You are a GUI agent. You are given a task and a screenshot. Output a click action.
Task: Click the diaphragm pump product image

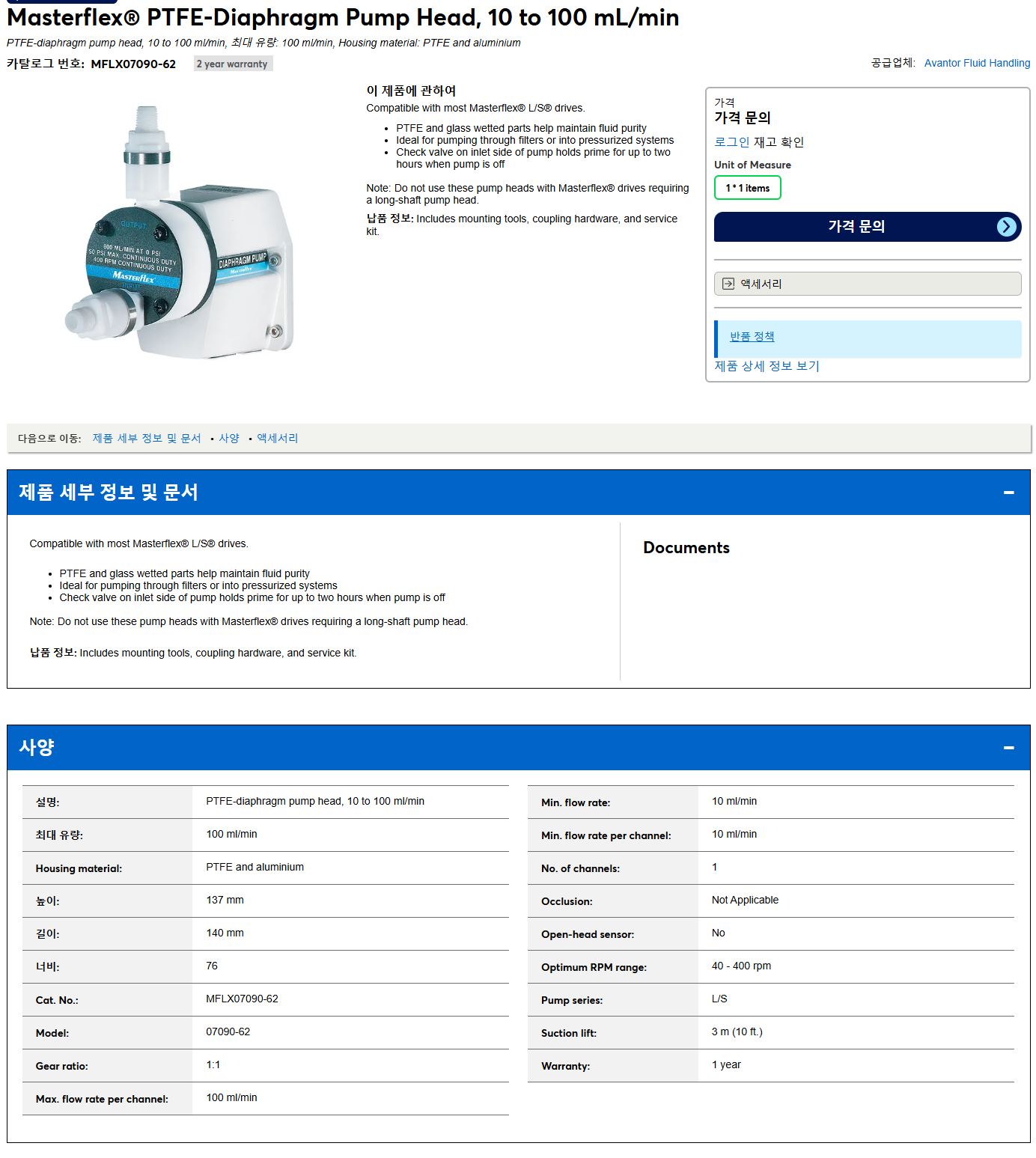pyautogui.click(x=180, y=232)
